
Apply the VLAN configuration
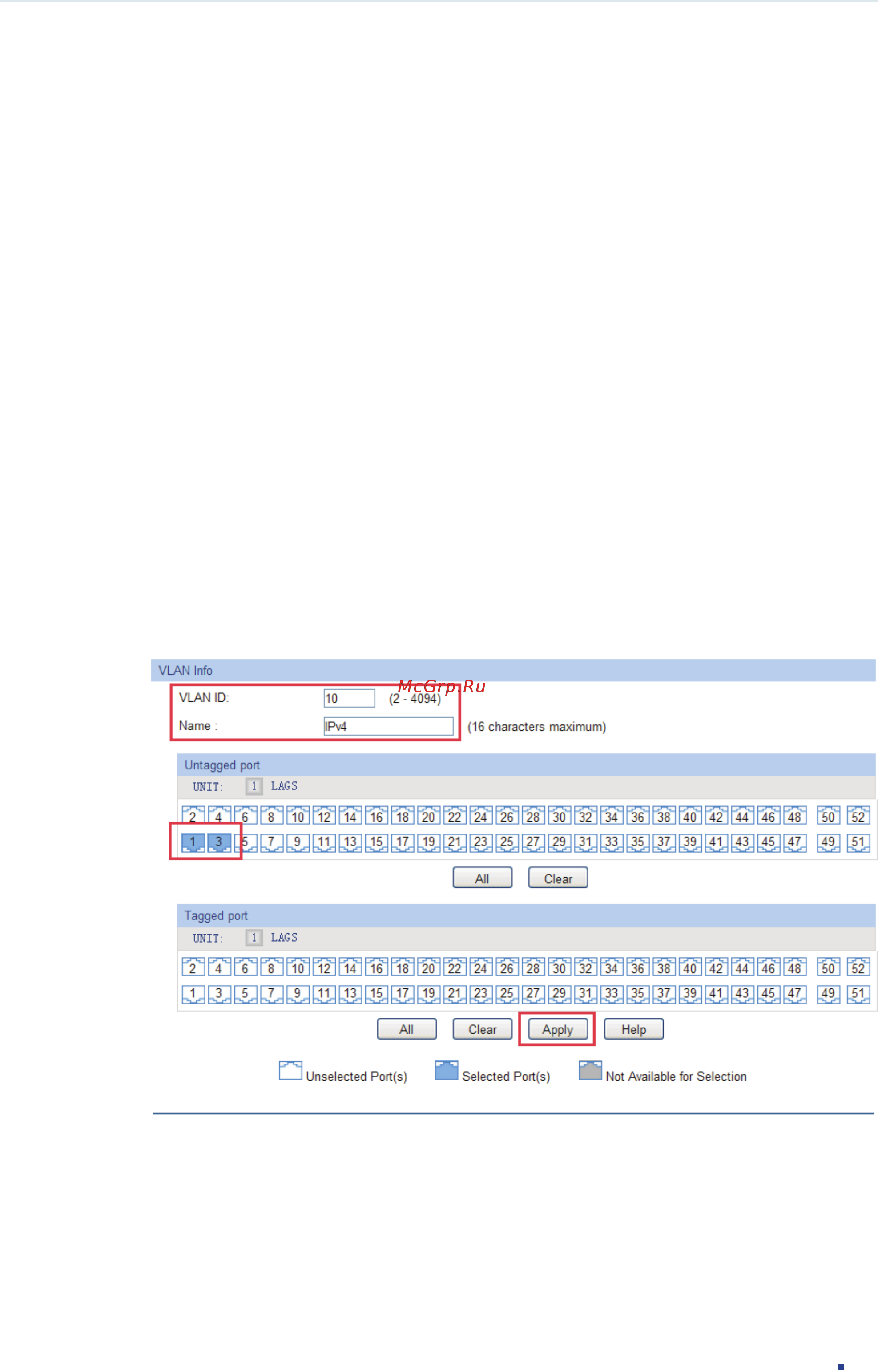point(559,1030)
